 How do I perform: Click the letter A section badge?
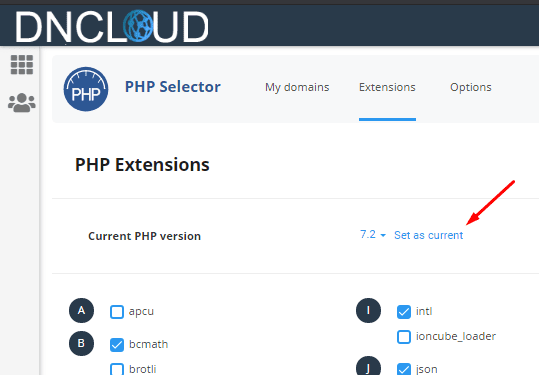(81, 311)
